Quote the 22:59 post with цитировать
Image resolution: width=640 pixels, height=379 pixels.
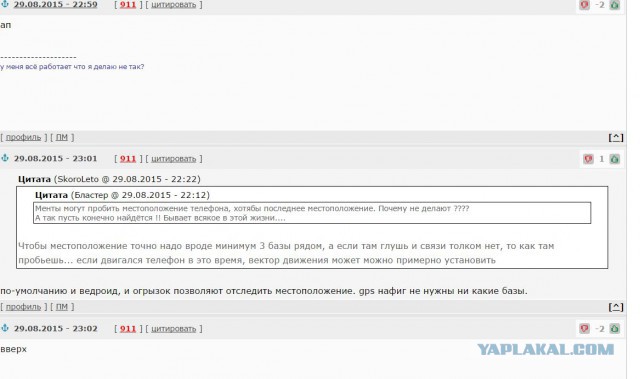pos(173,5)
